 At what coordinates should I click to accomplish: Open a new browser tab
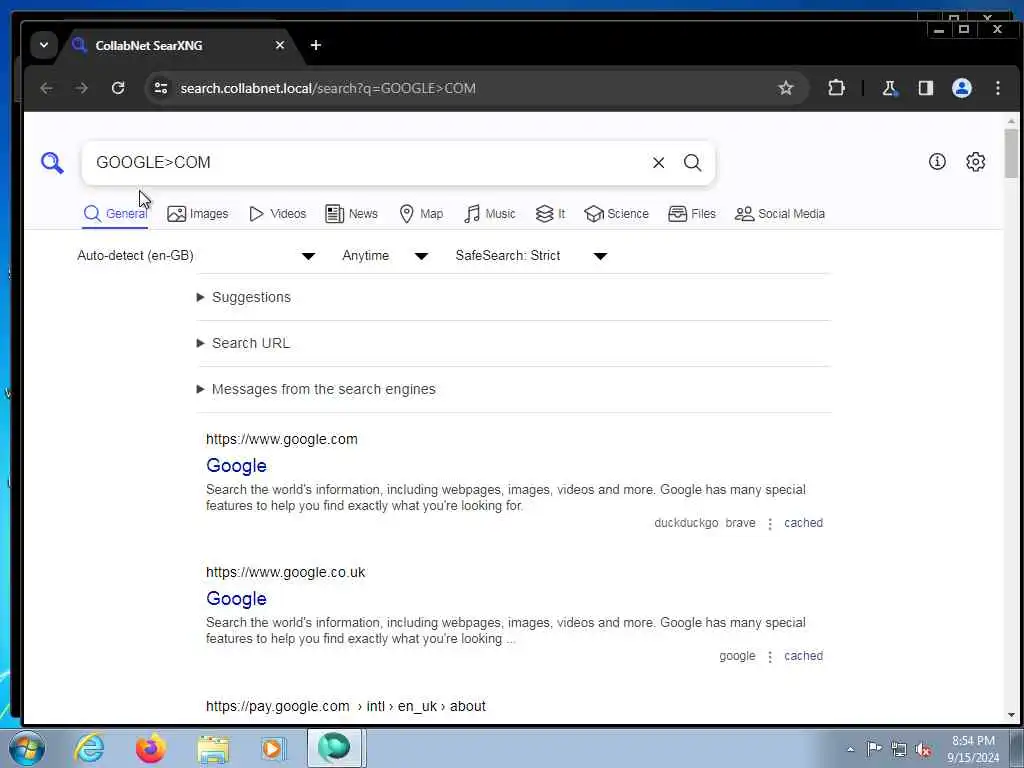pyautogui.click(x=315, y=45)
